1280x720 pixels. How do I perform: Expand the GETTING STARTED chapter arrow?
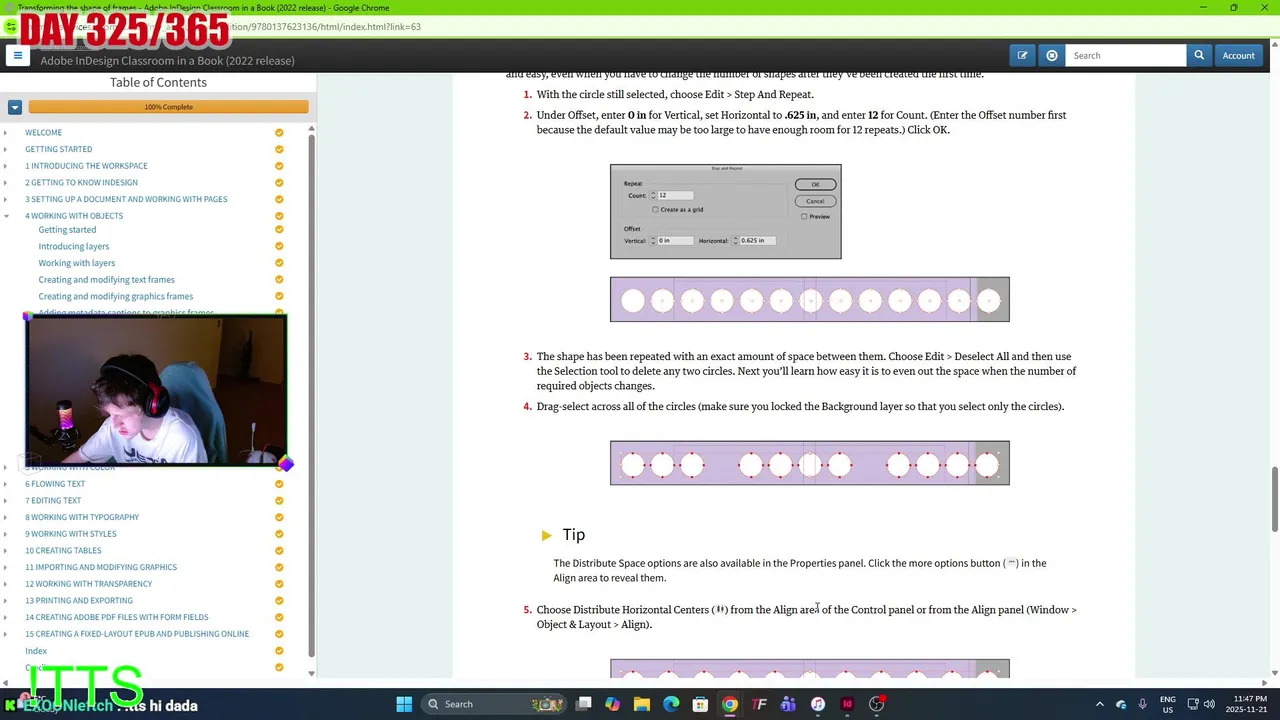[6, 149]
